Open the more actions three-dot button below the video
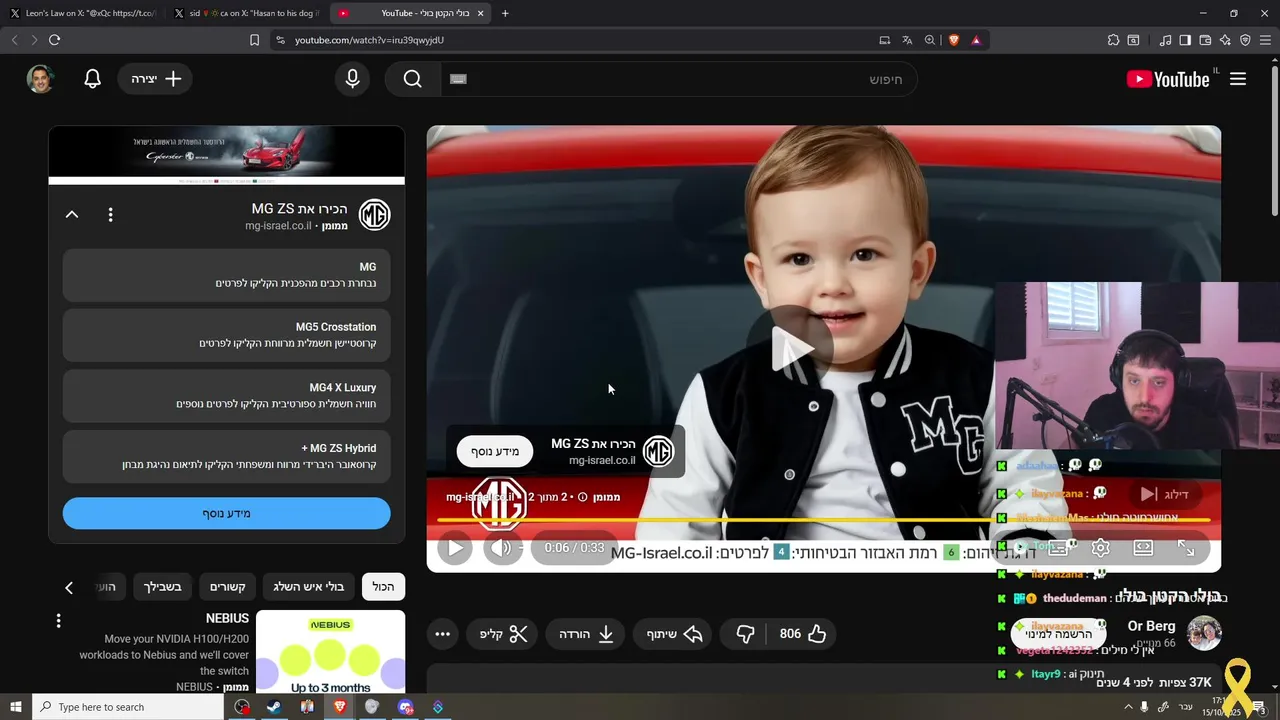The height and width of the screenshot is (720, 1280). (x=442, y=634)
